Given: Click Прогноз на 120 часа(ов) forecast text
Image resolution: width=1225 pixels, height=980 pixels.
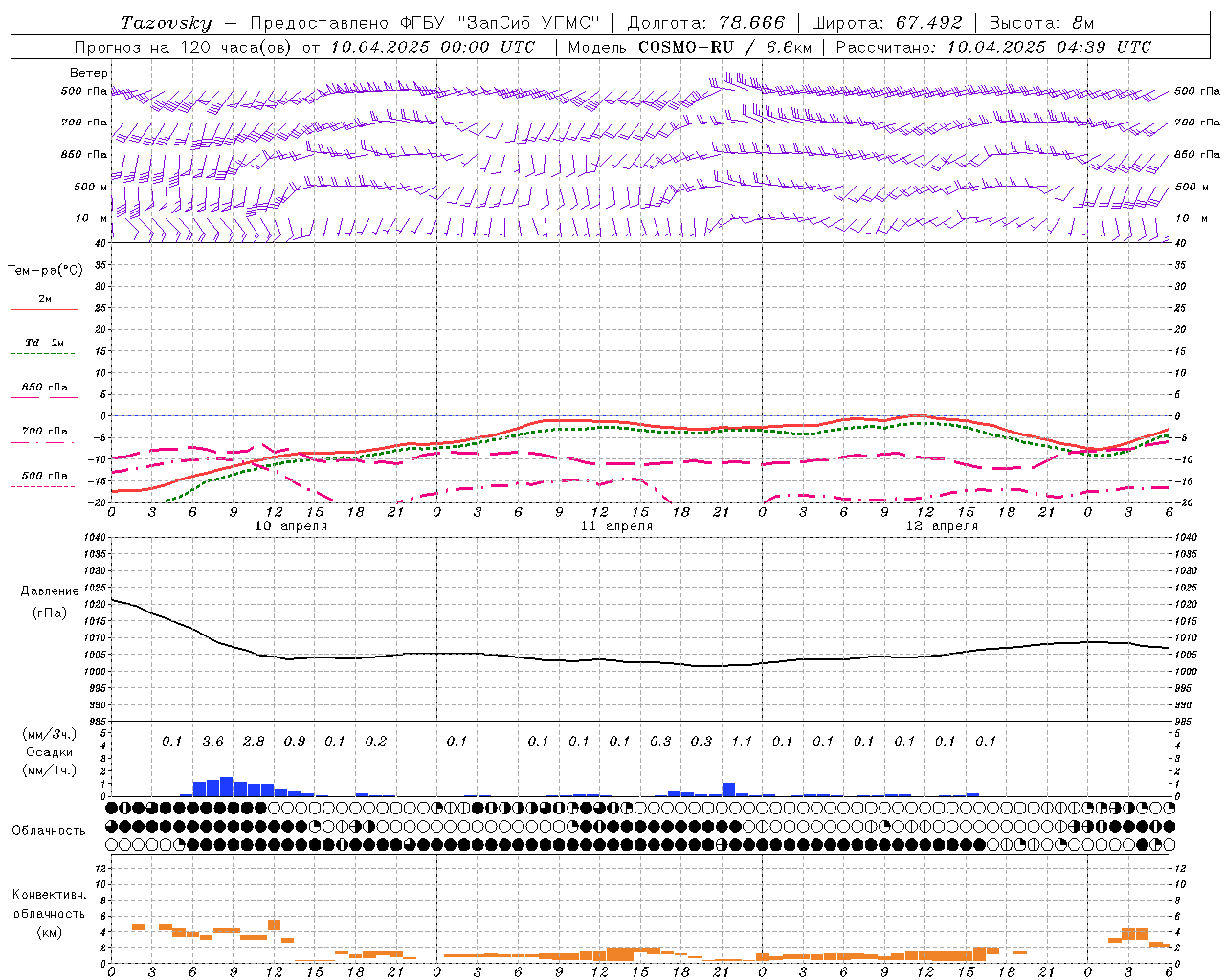Looking at the screenshot, I should (185, 47).
